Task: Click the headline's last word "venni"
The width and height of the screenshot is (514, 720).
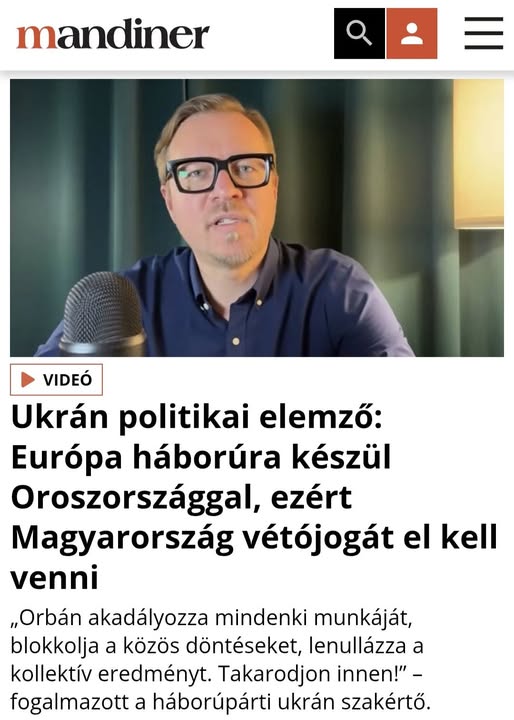Action: (55, 578)
